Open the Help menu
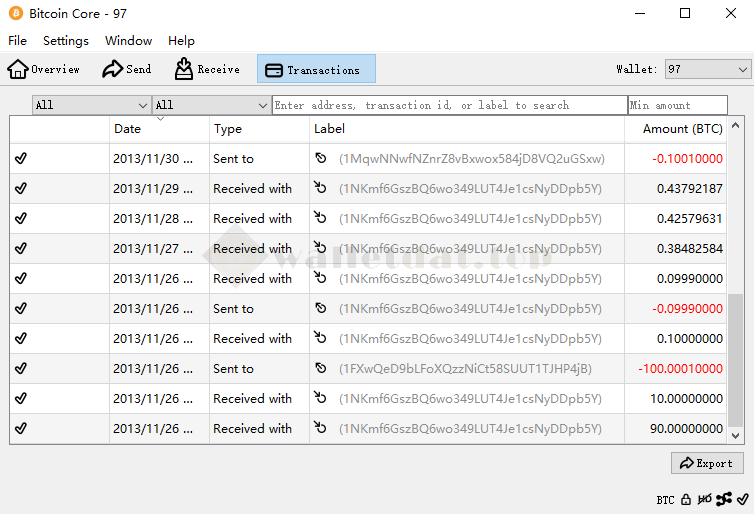754x514 pixels. pyautogui.click(x=181, y=41)
